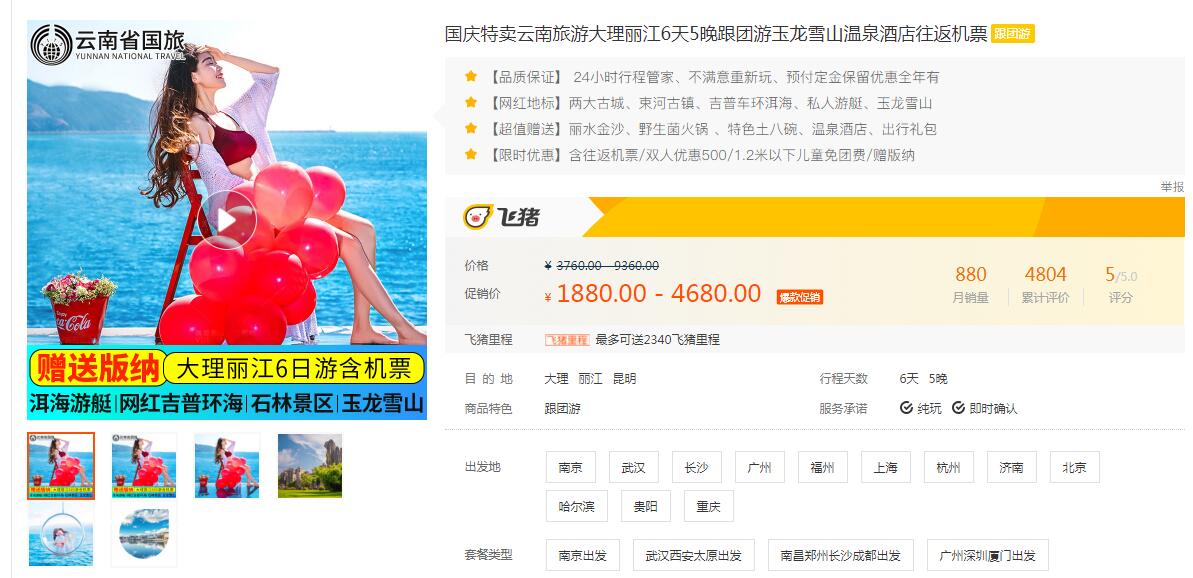Open the stone forest scenery thumbnail
The image size is (1193, 578).
pos(310,466)
